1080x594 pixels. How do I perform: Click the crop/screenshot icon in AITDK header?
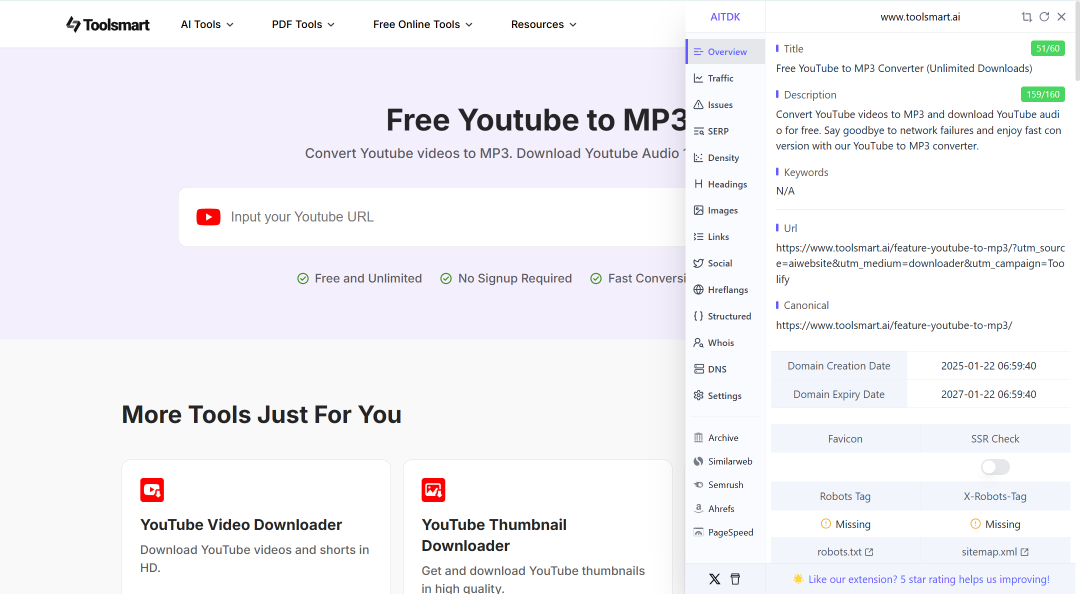tap(1026, 17)
